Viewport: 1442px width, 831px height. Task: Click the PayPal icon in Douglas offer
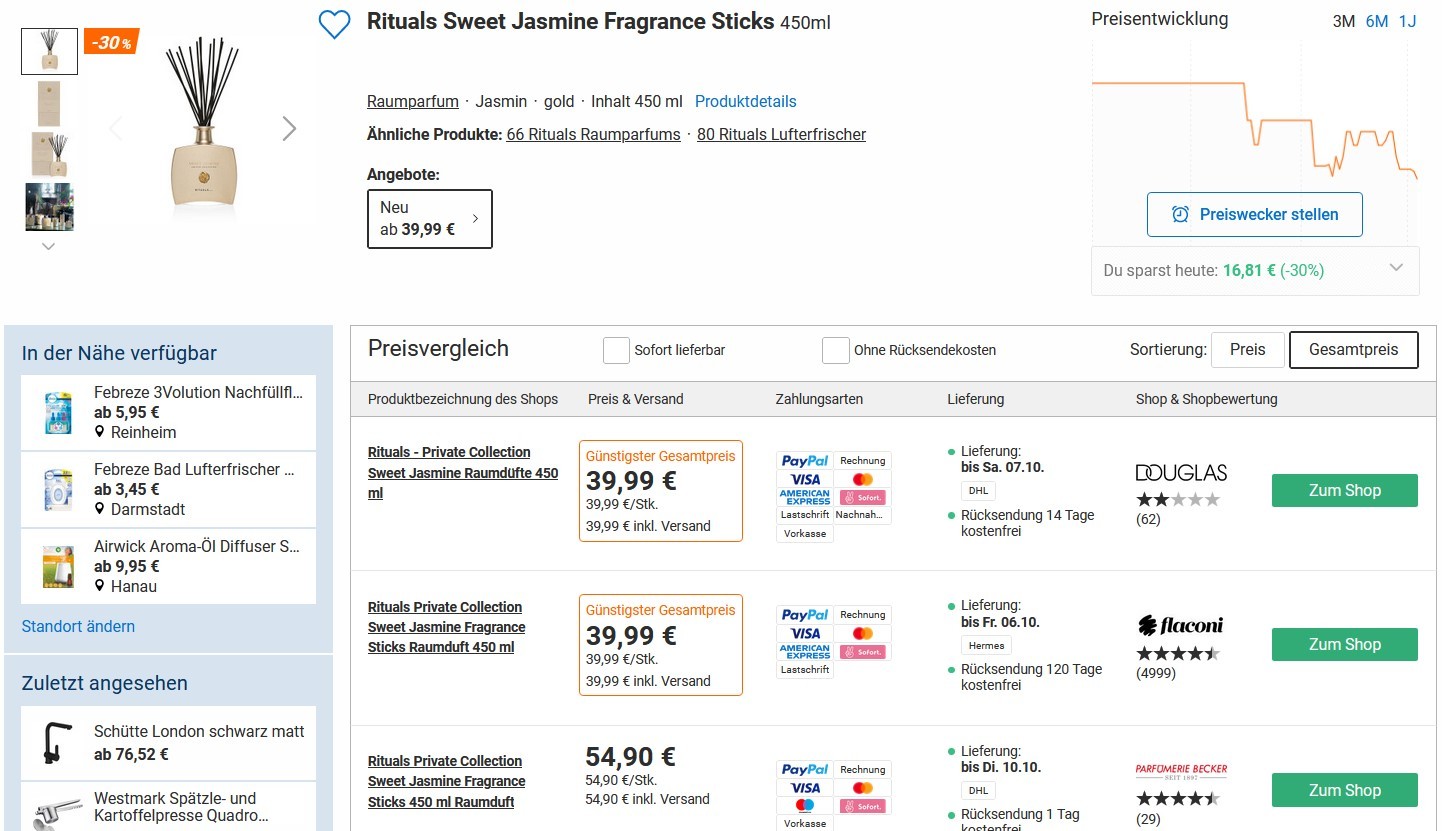click(805, 461)
